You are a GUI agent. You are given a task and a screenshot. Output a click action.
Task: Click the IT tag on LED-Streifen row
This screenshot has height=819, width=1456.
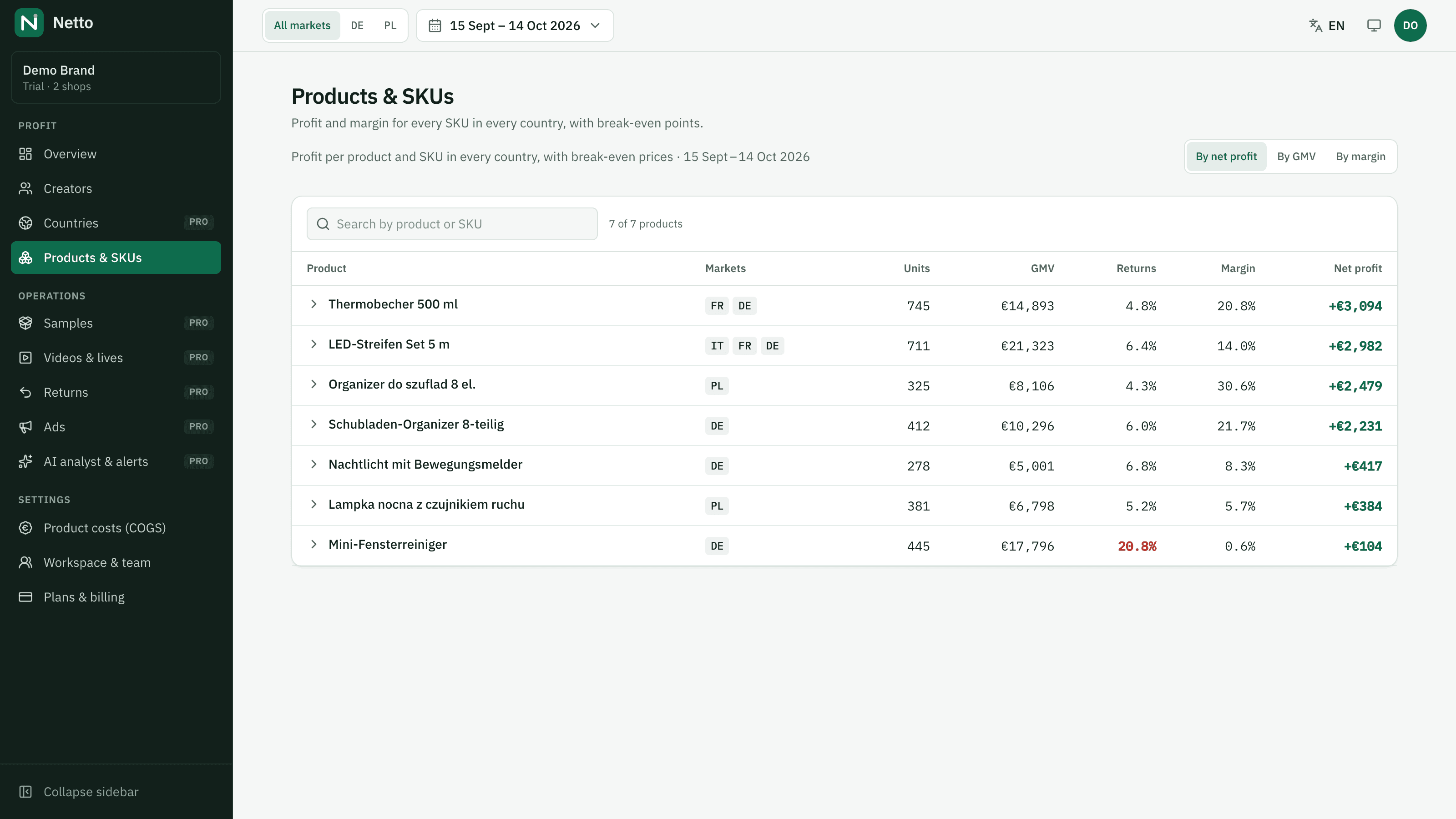717,346
